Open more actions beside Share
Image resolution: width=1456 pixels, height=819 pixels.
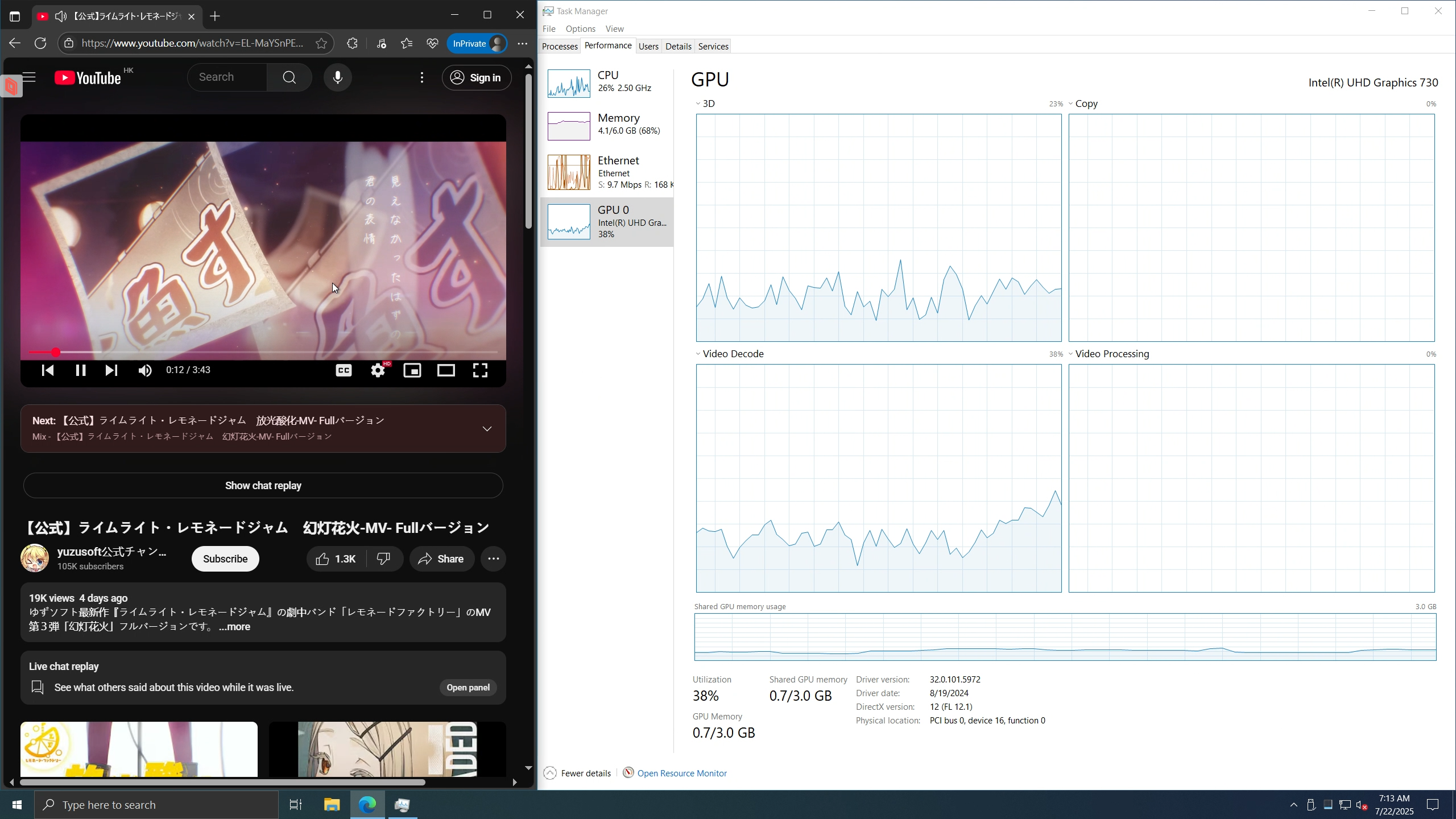(494, 559)
